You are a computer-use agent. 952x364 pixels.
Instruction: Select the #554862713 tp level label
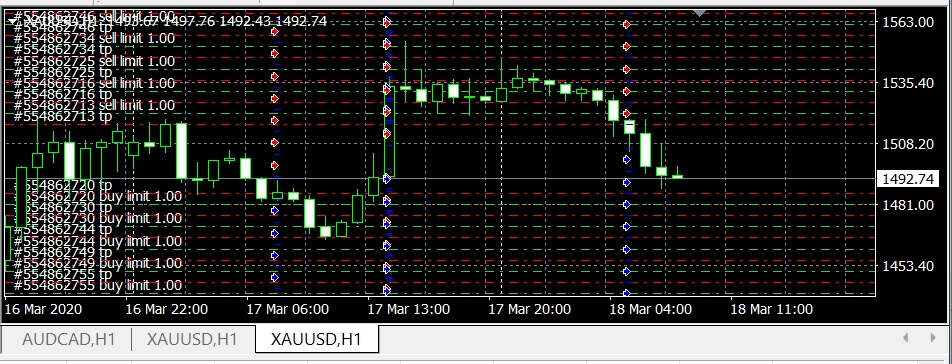[63, 116]
